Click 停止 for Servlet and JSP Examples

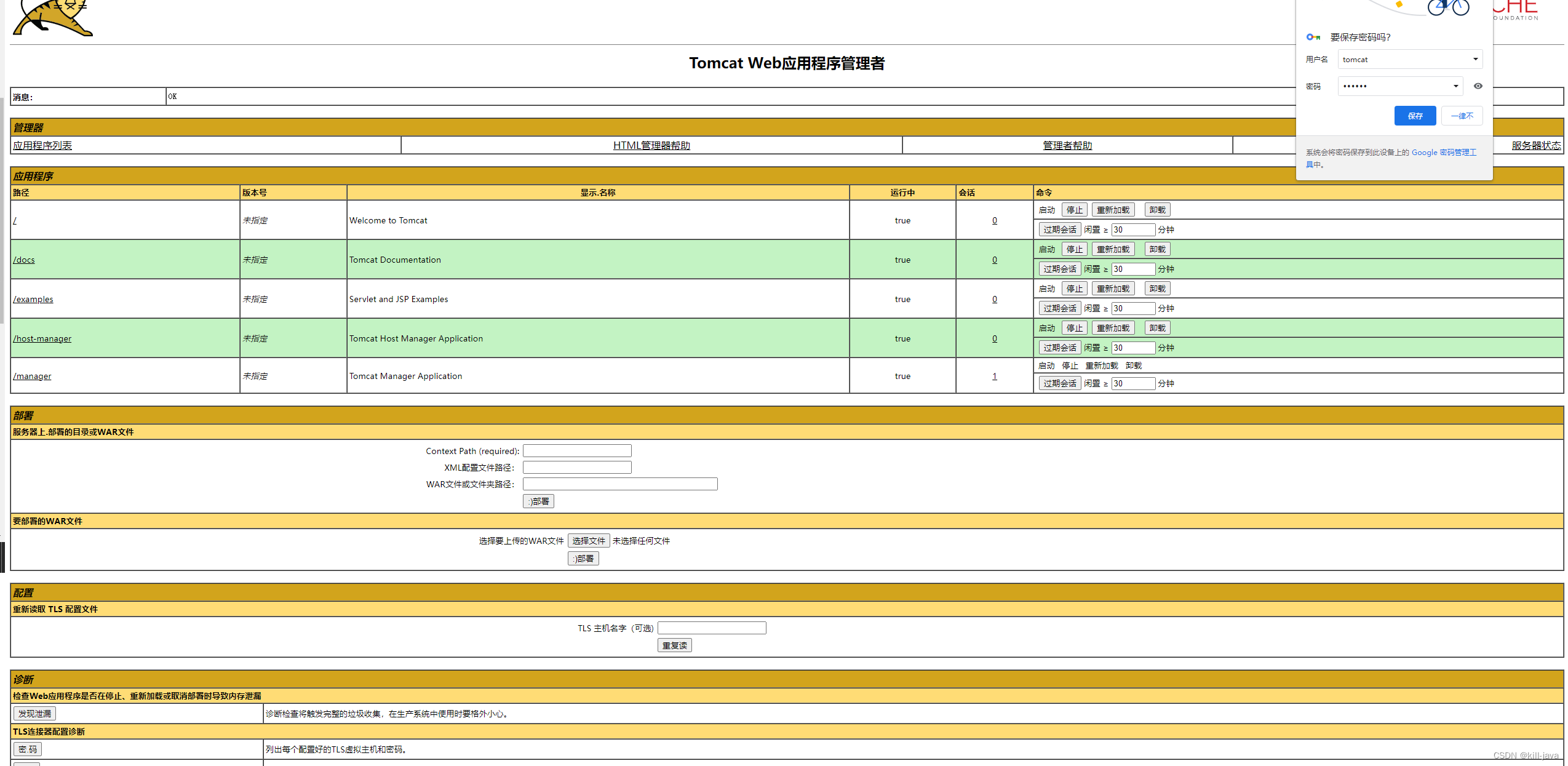[x=1074, y=289]
